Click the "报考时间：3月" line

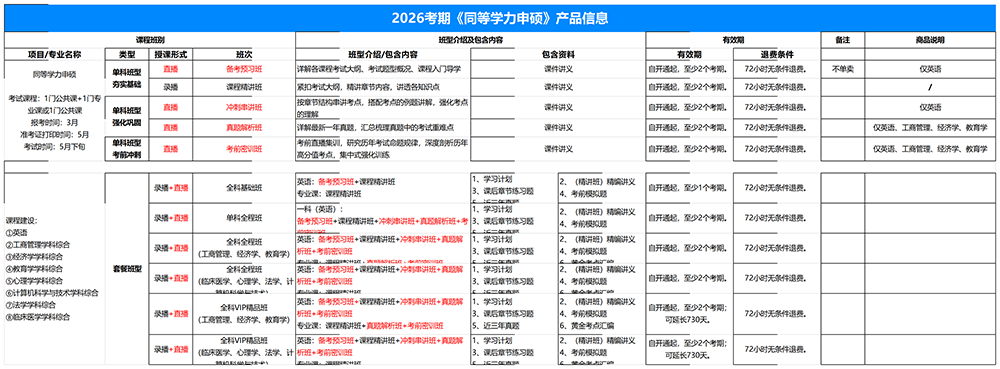point(54,122)
